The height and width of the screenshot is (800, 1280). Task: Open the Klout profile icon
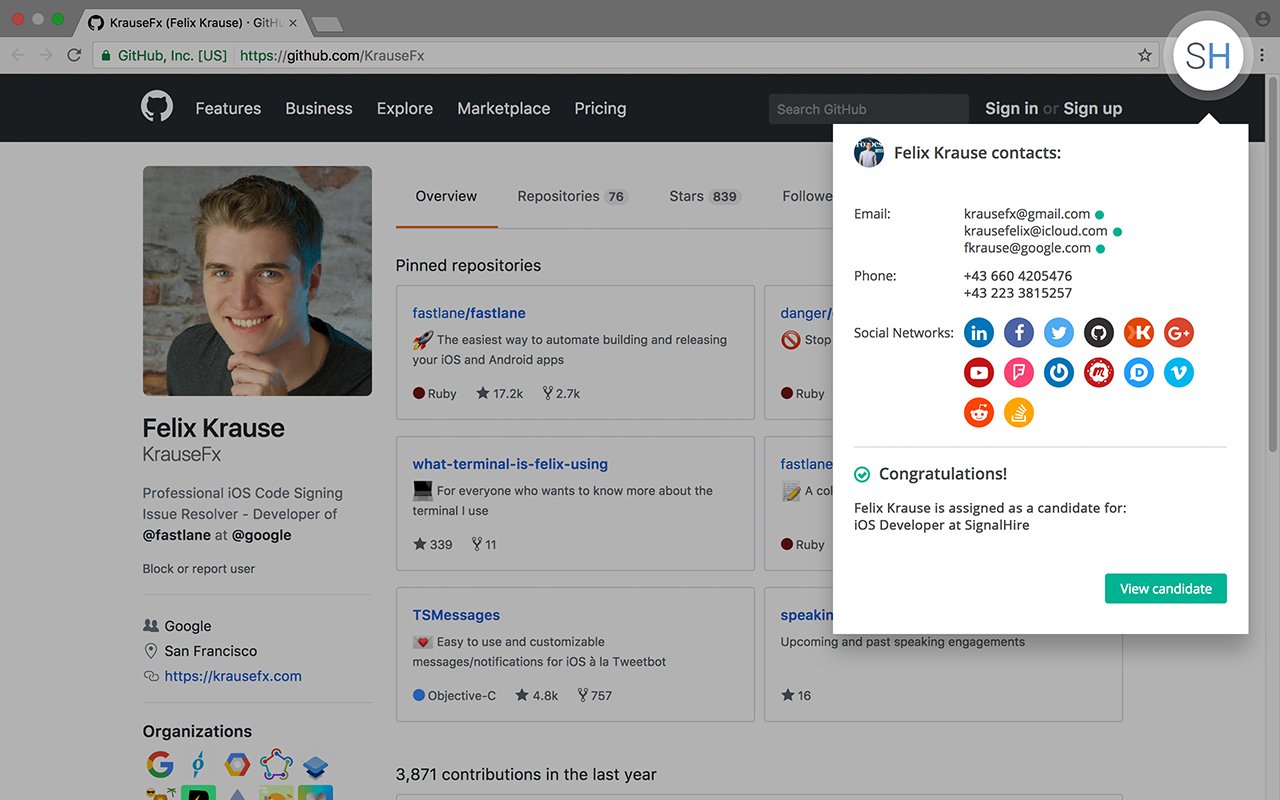click(x=1139, y=333)
